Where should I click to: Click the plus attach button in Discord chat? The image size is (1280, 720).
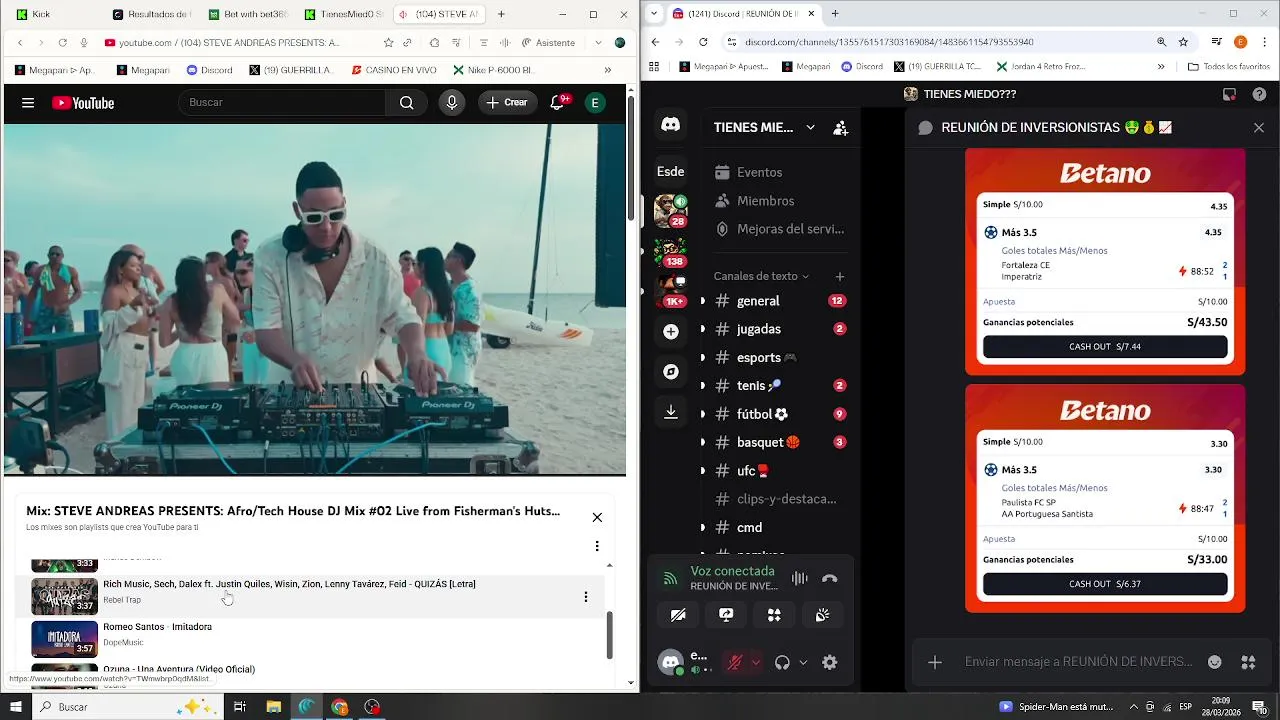(935, 661)
